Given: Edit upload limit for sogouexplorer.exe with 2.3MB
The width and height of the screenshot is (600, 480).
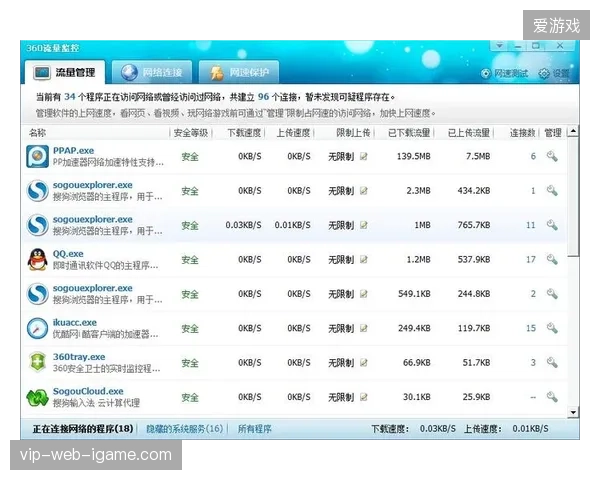Looking at the screenshot, I should [364, 191].
